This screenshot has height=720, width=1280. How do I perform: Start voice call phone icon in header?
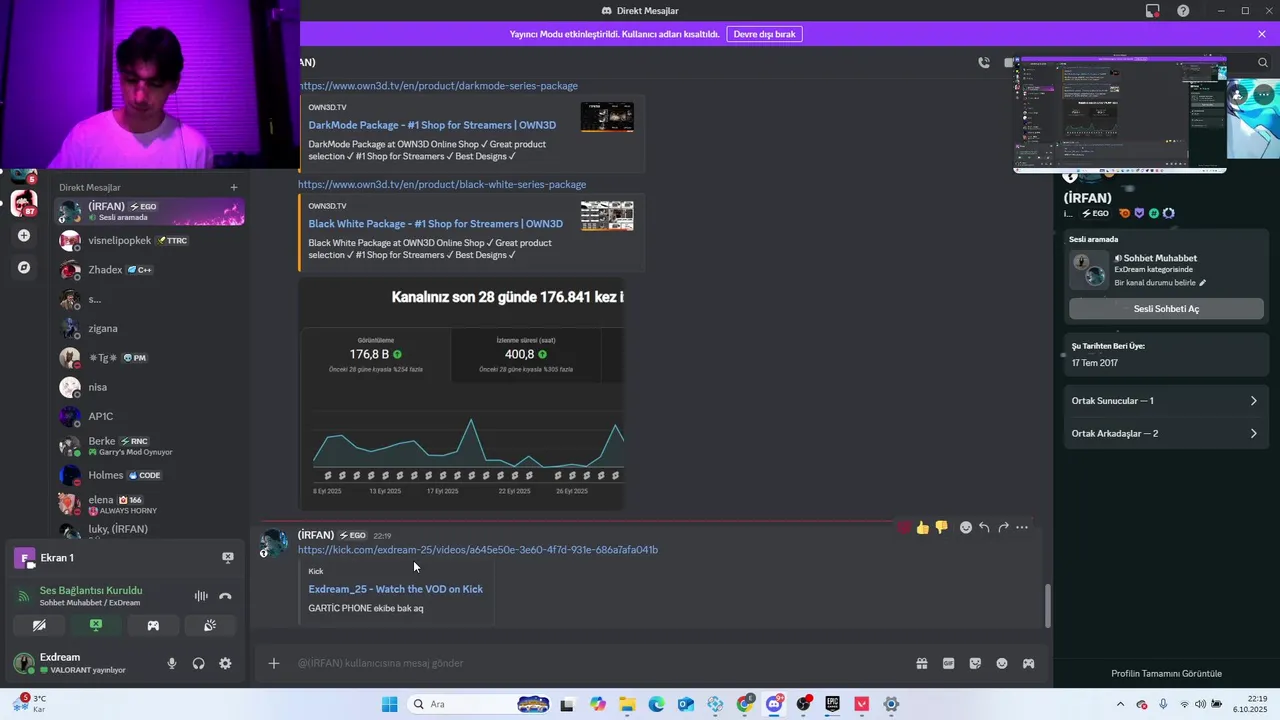click(984, 62)
